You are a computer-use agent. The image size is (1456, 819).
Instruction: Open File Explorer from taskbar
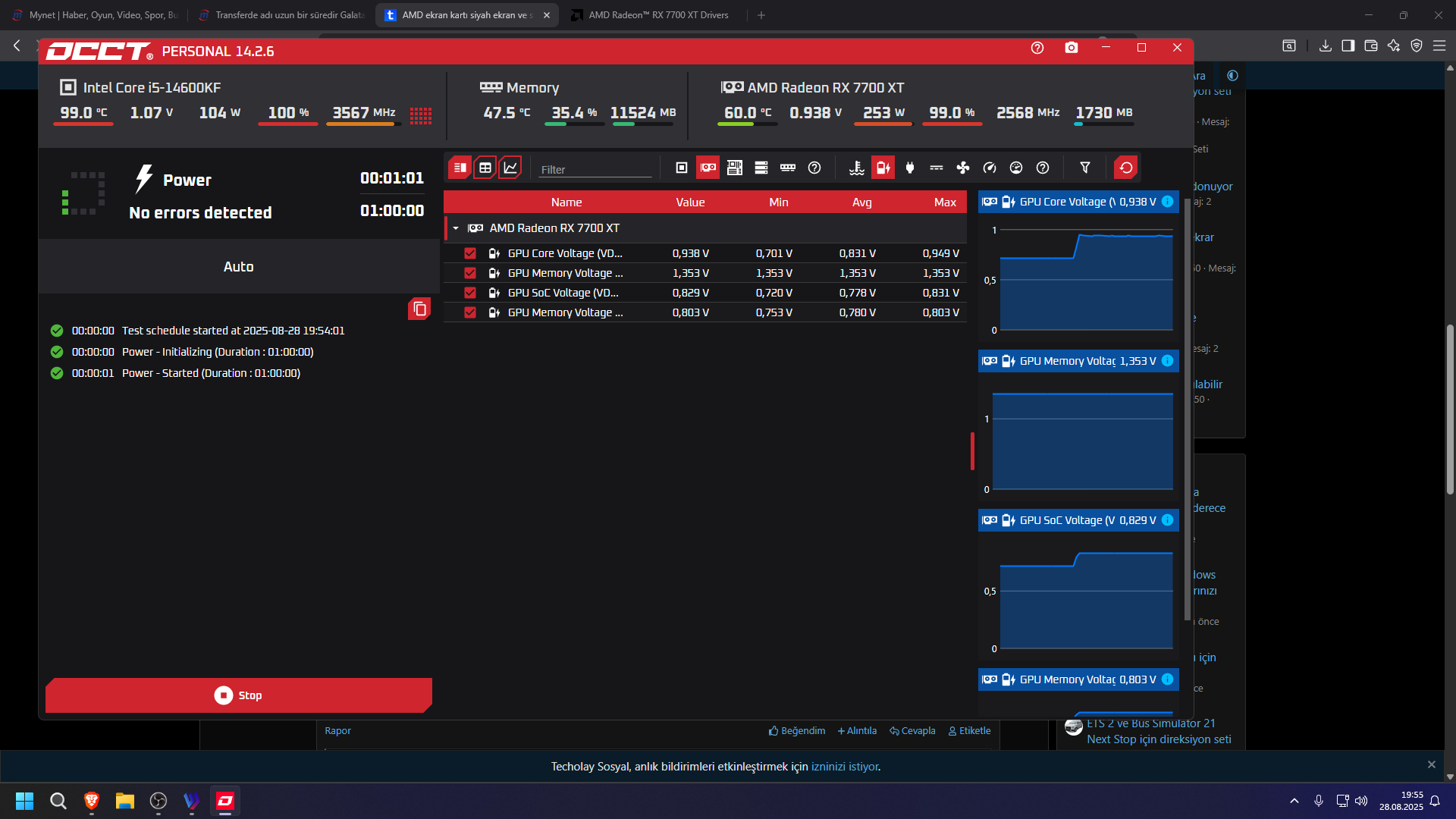click(125, 801)
